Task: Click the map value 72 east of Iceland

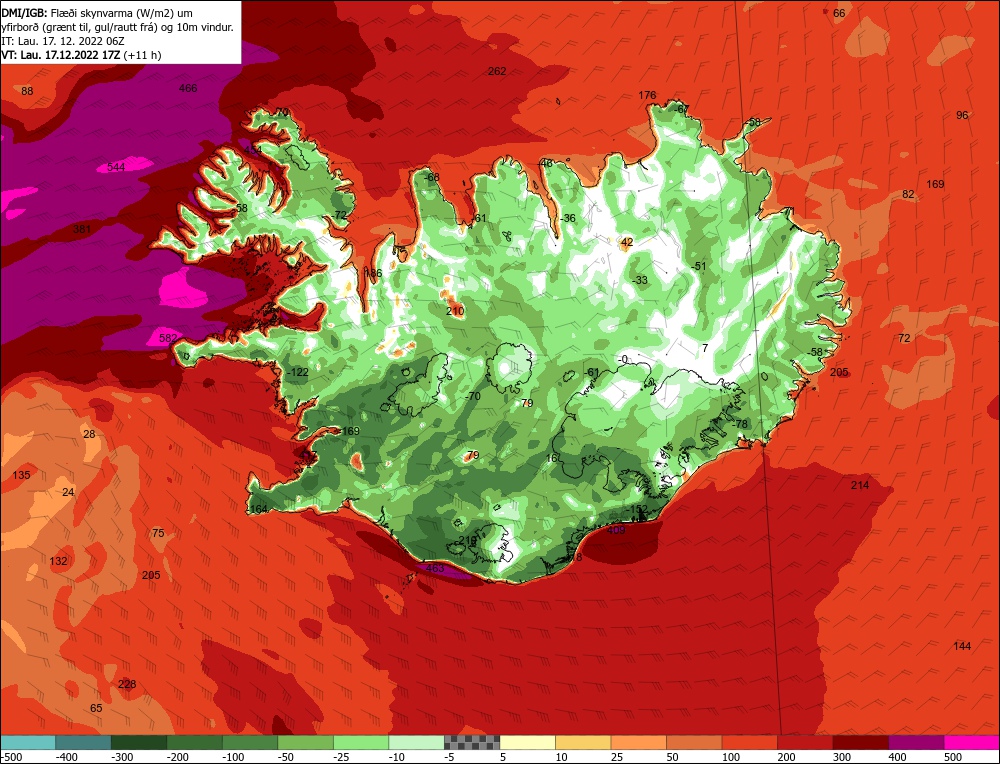Action: 904,338
